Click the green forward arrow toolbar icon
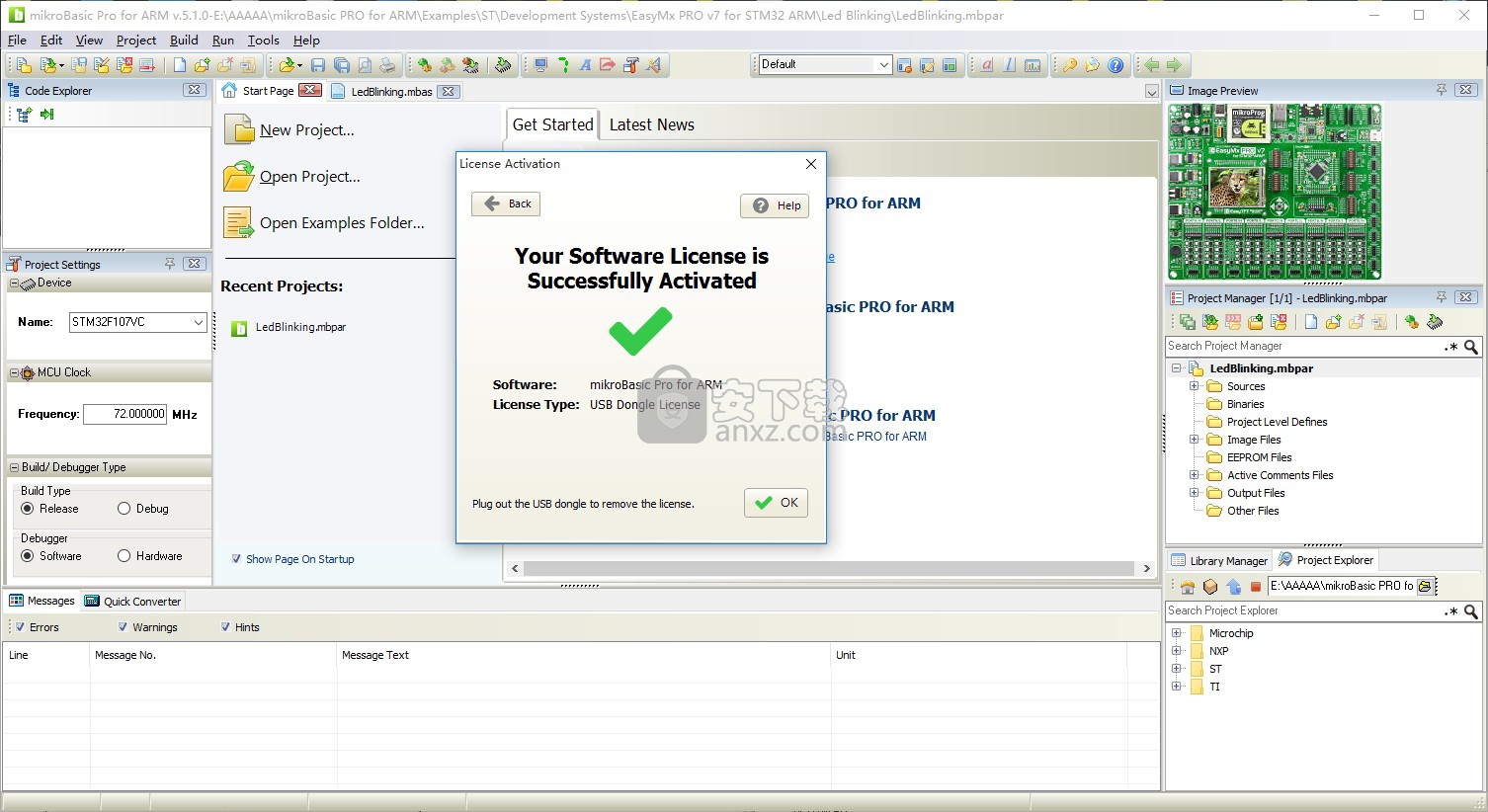The height and width of the screenshot is (812, 1488). pyautogui.click(x=1174, y=65)
